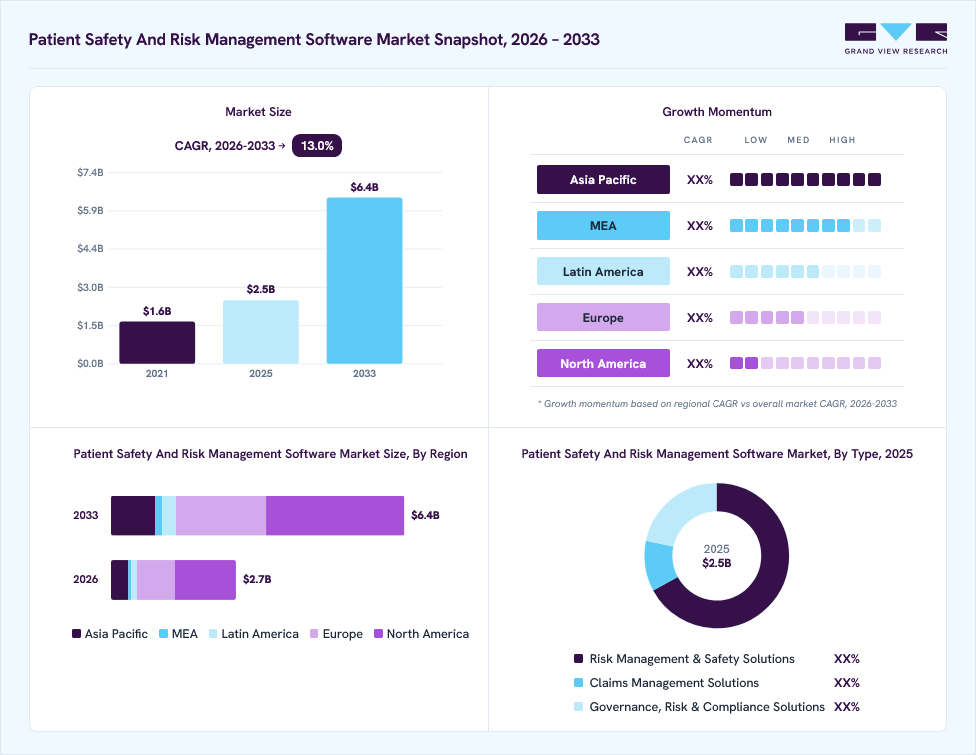
Task: Select the 2025 market size bar
Action: (261, 332)
